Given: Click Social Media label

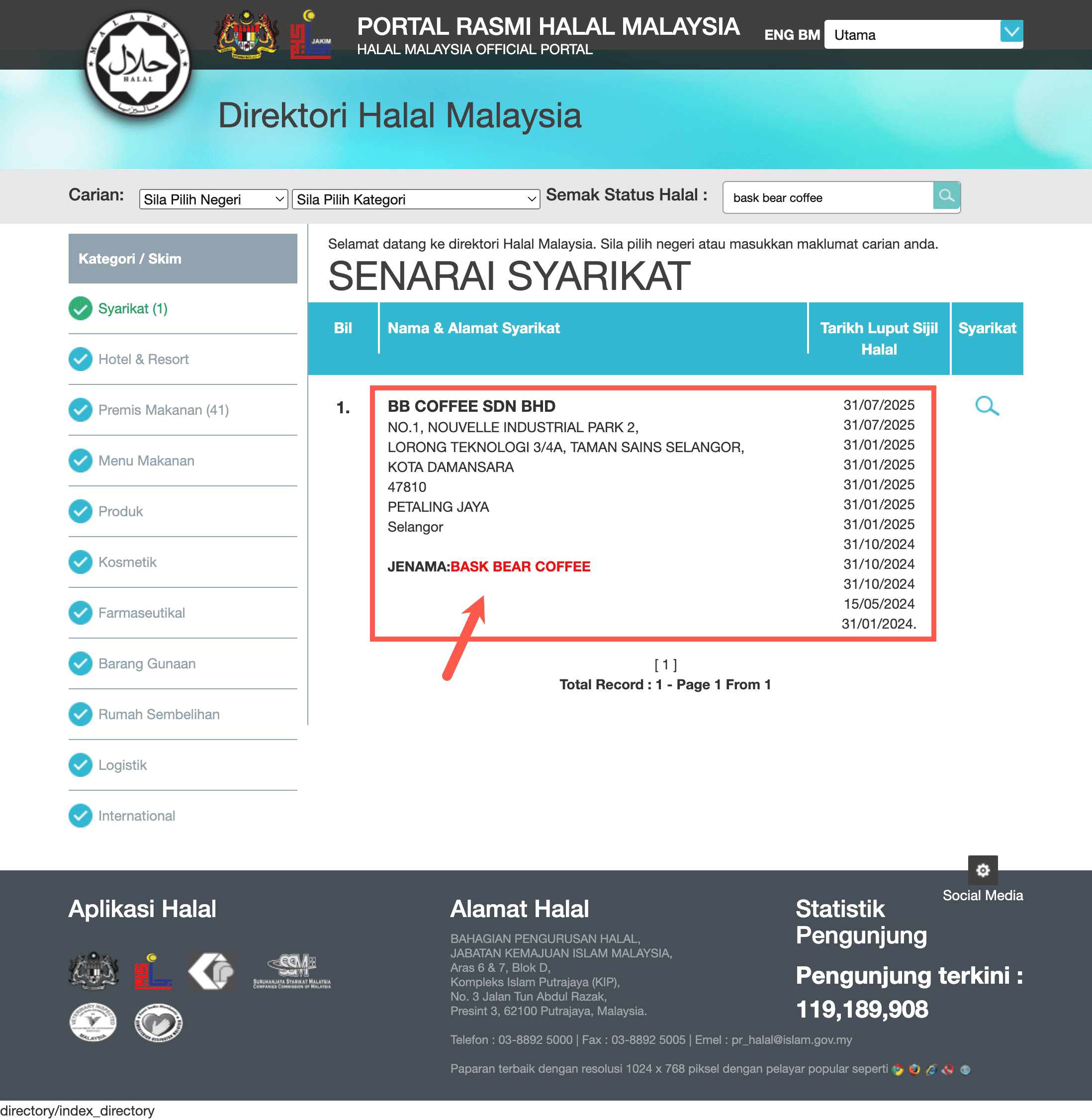Looking at the screenshot, I should point(983,895).
